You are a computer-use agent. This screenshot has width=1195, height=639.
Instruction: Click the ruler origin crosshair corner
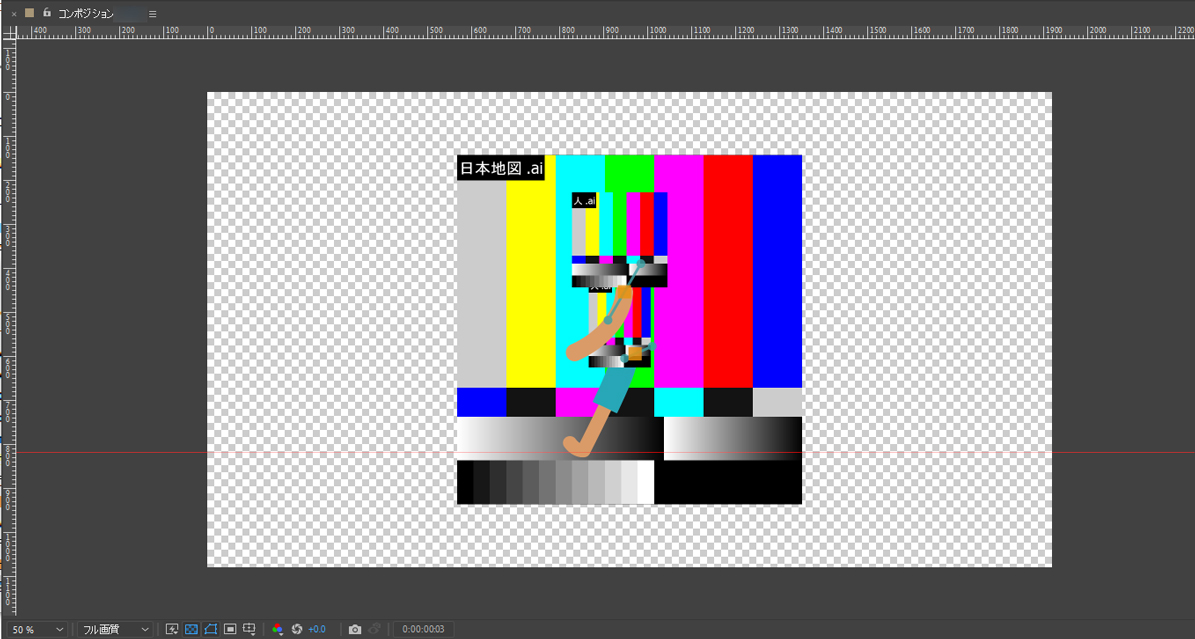(9, 33)
